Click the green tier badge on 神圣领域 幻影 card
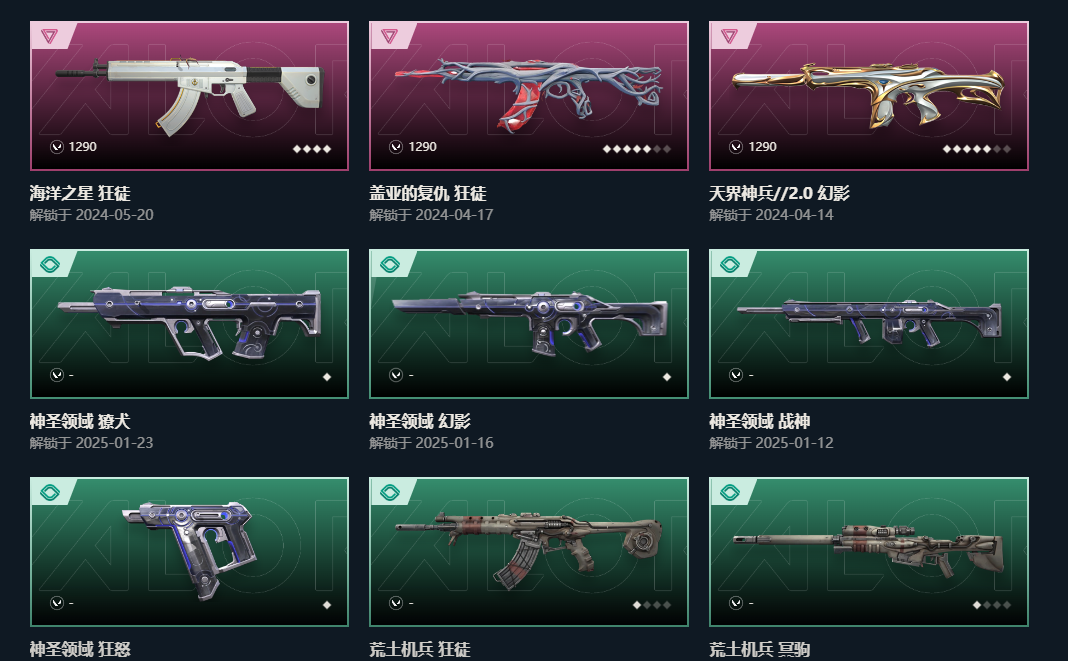The image size is (1068, 661). (390, 264)
